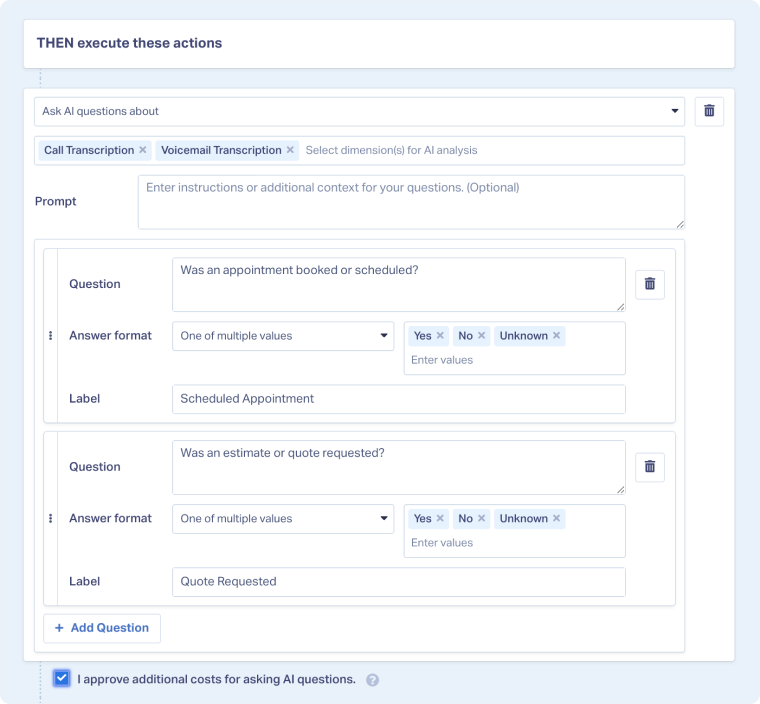Delete the estimate or quote question
Viewport: 760px width, 704px height.
point(649,467)
